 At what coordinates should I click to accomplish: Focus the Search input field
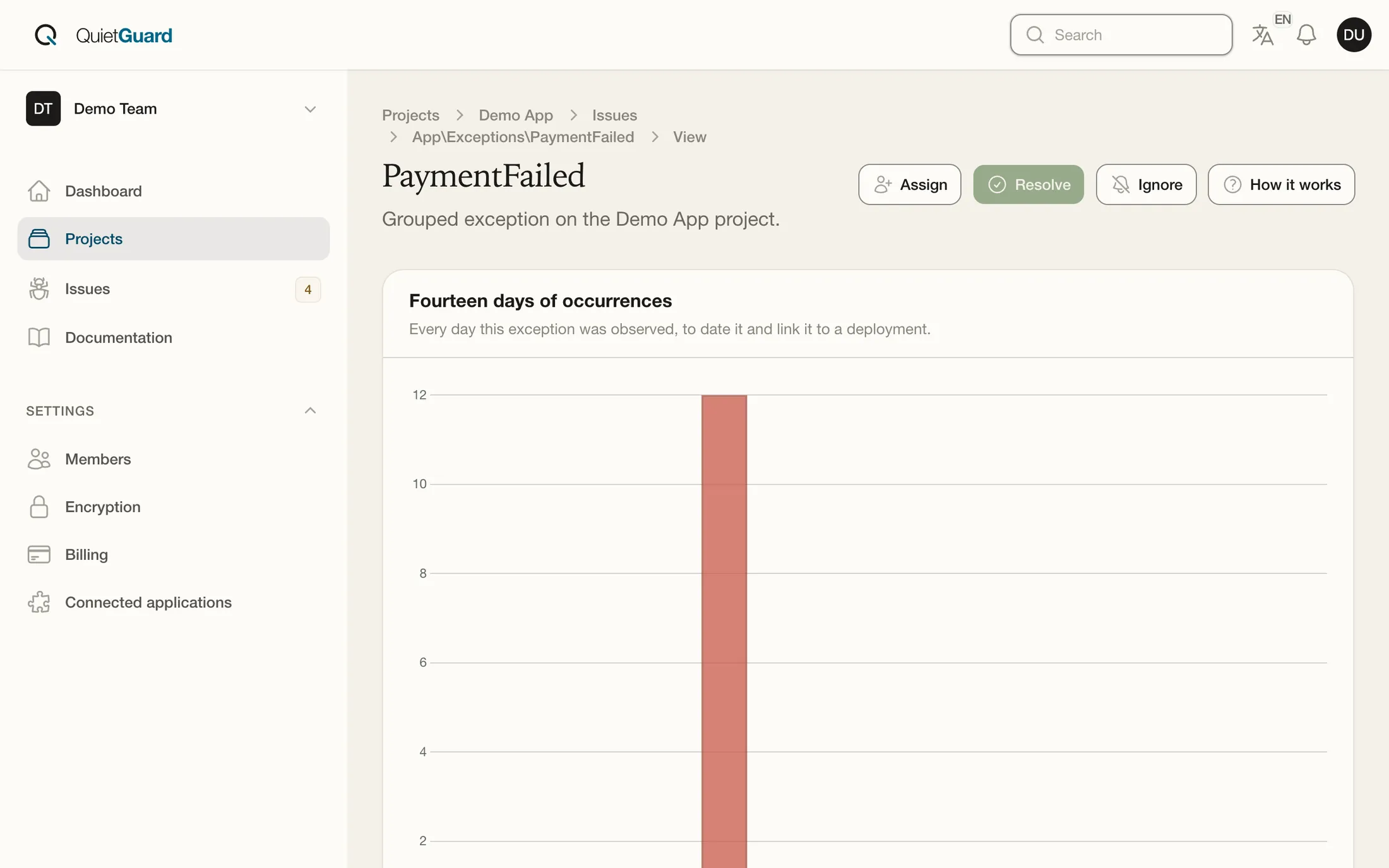(x=1121, y=35)
